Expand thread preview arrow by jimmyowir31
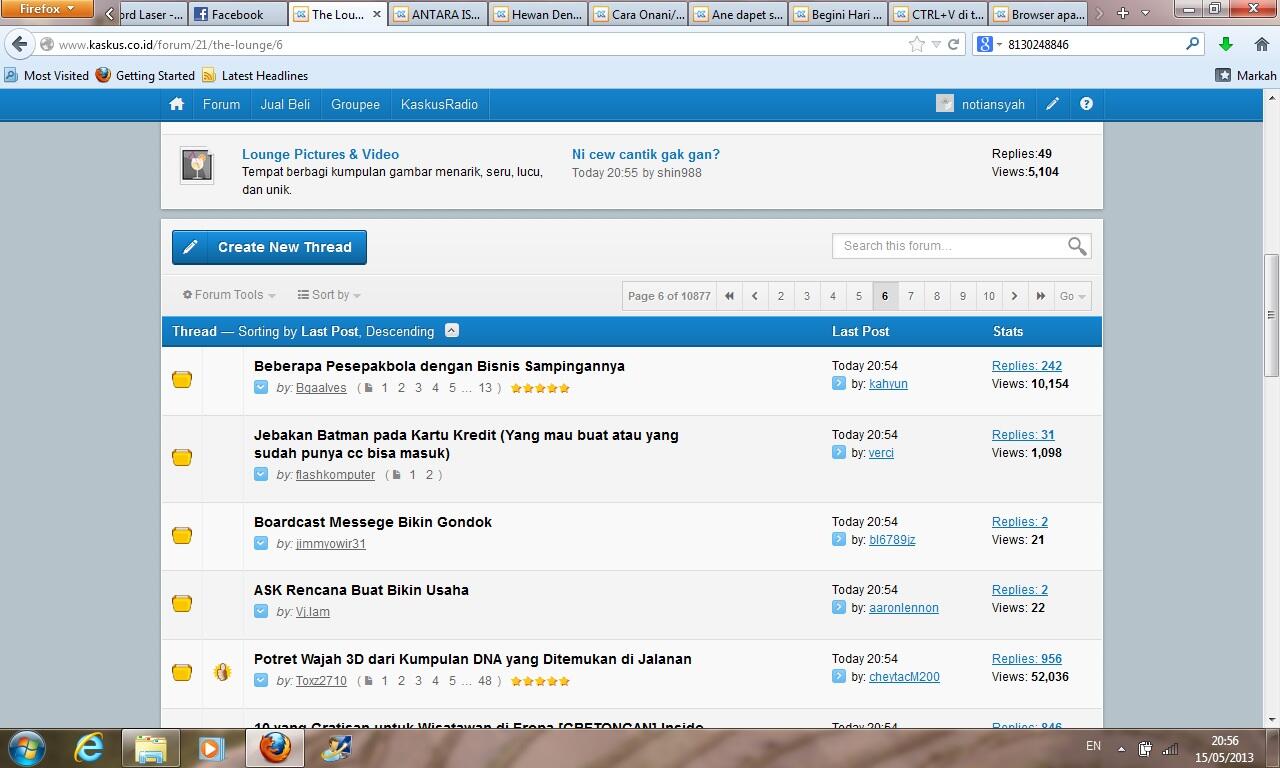Image resolution: width=1280 pixels, height=768 pixels. pyautogui.click(x=261, y=543)
